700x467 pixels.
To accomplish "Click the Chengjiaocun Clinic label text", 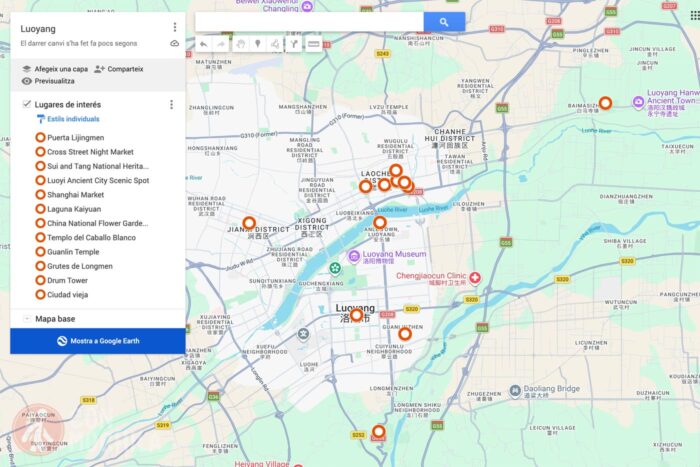I will pyautogui.click(x=431, y=276).
